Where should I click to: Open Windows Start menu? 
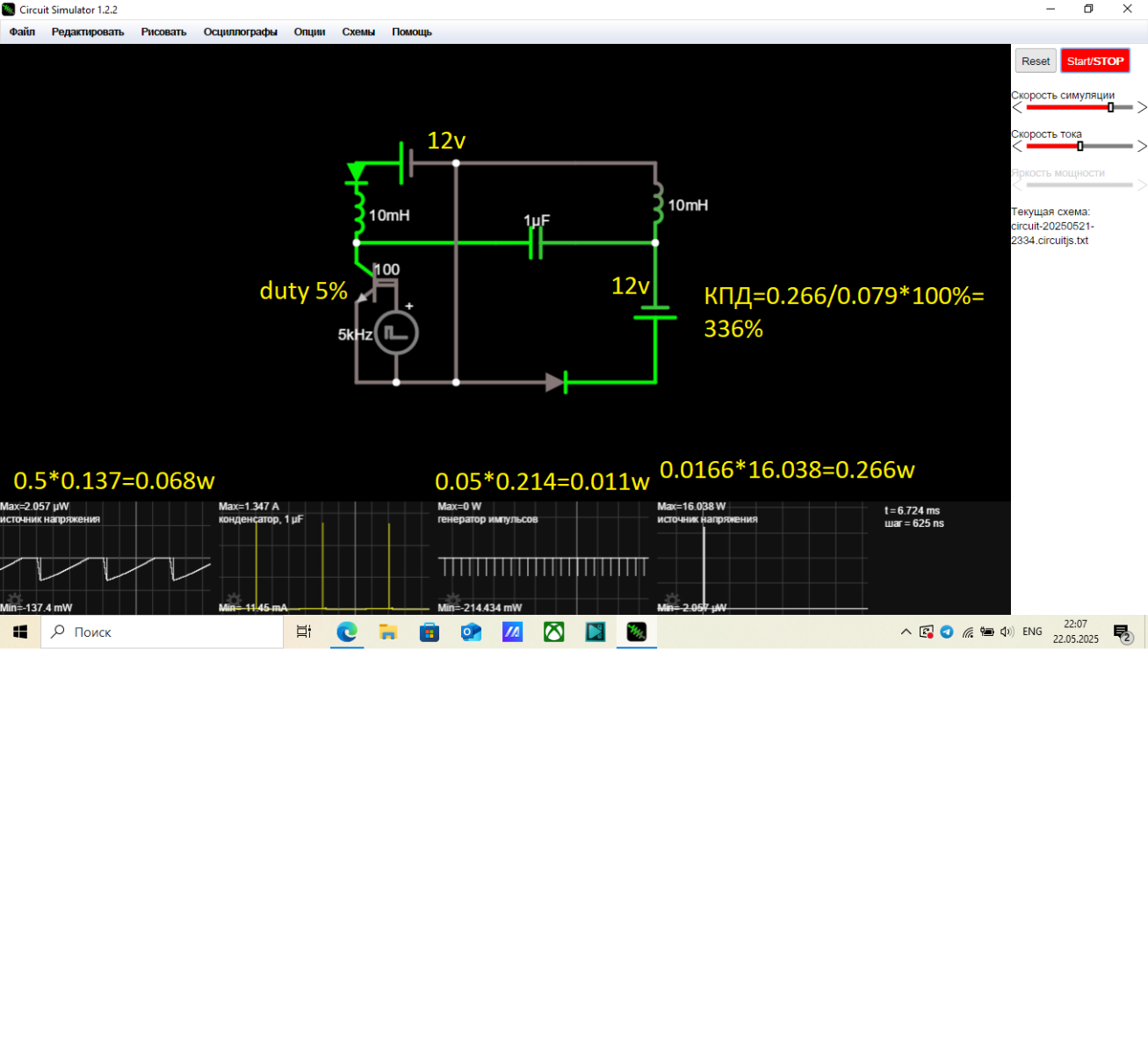pyautogui.click(x=20, y=632)
